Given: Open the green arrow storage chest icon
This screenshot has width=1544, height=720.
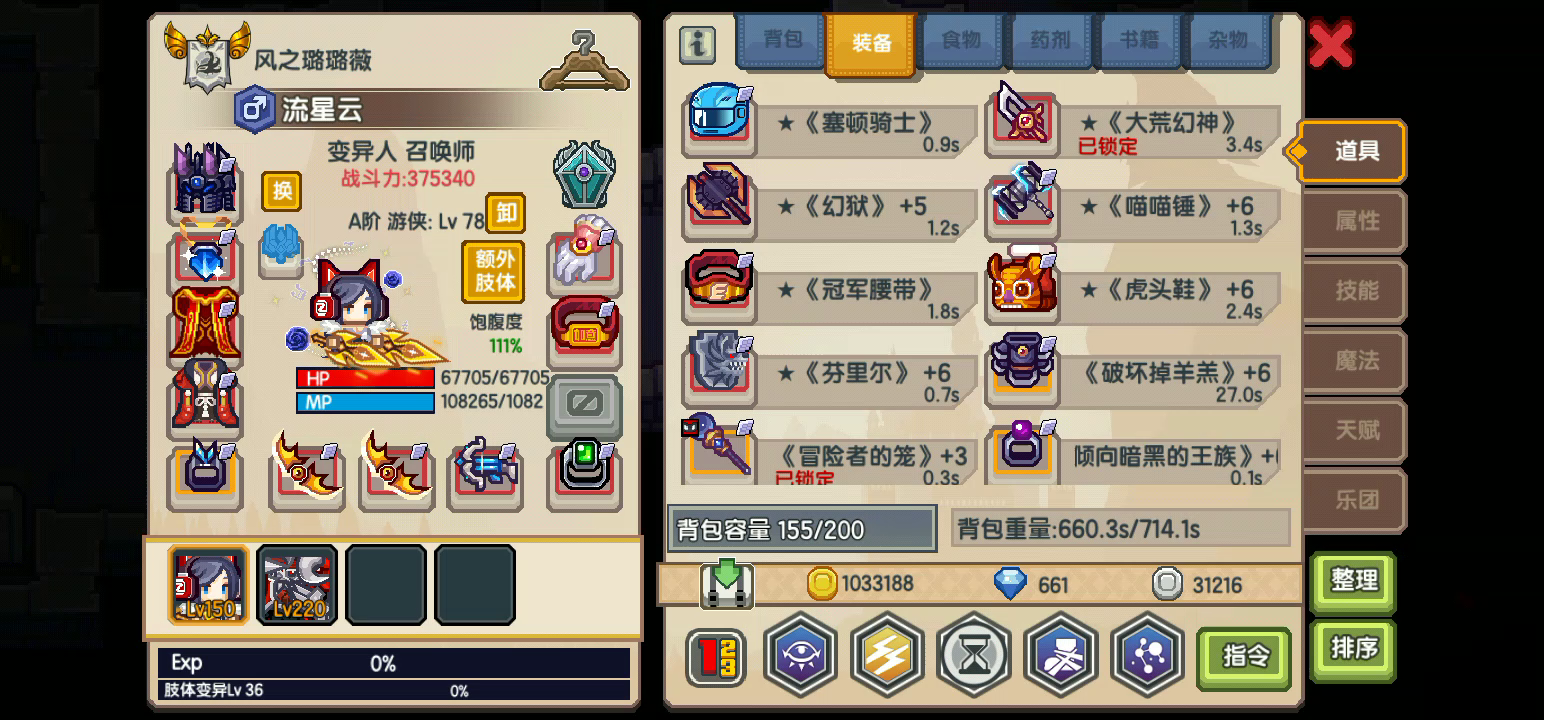Looking at the screenshot, I should pyautogui.click(x=727, y=584).
